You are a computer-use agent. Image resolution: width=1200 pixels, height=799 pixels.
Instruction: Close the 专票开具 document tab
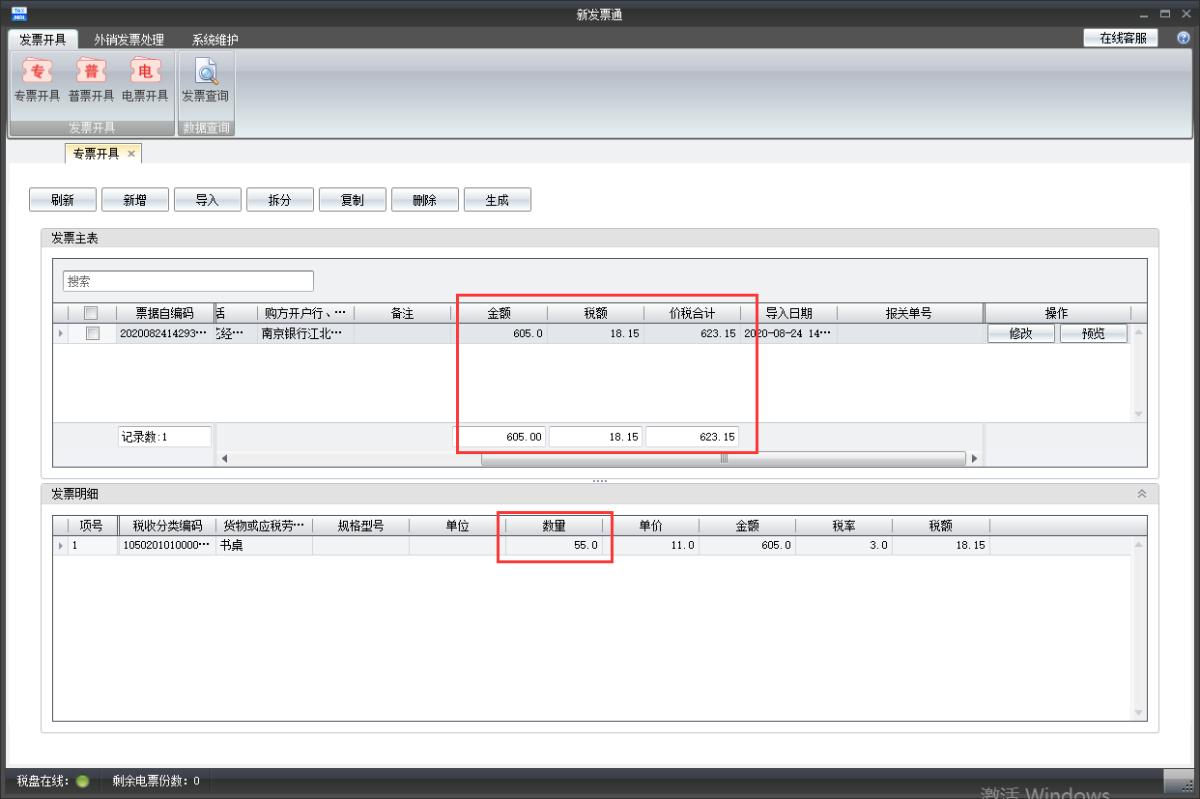click(x=131, y=154)
